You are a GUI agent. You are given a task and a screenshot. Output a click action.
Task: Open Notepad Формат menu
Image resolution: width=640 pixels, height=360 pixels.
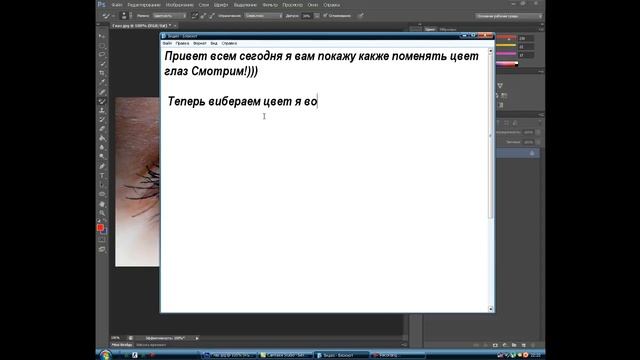200,43
